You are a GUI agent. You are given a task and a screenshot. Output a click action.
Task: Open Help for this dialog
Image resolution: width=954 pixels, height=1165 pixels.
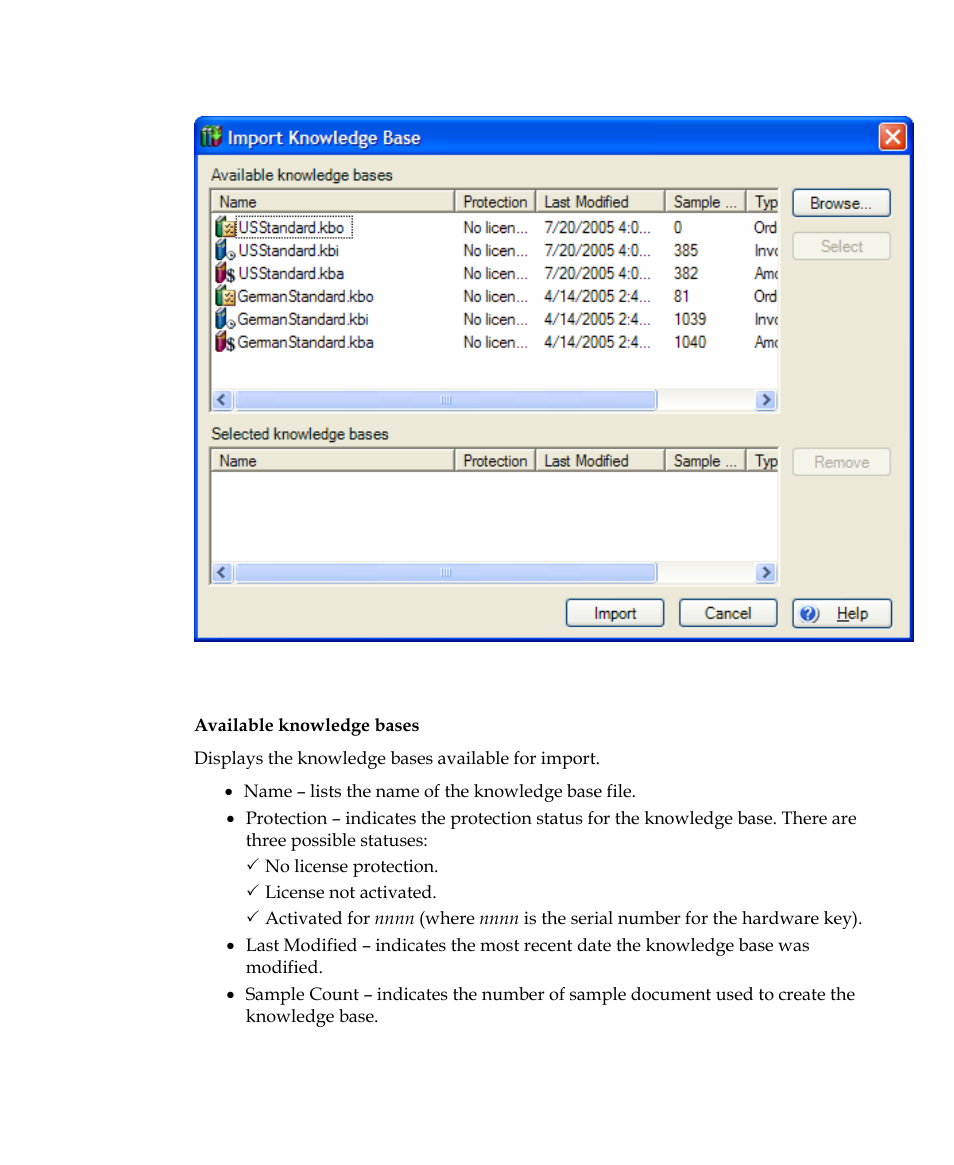(x=842, y=613)
